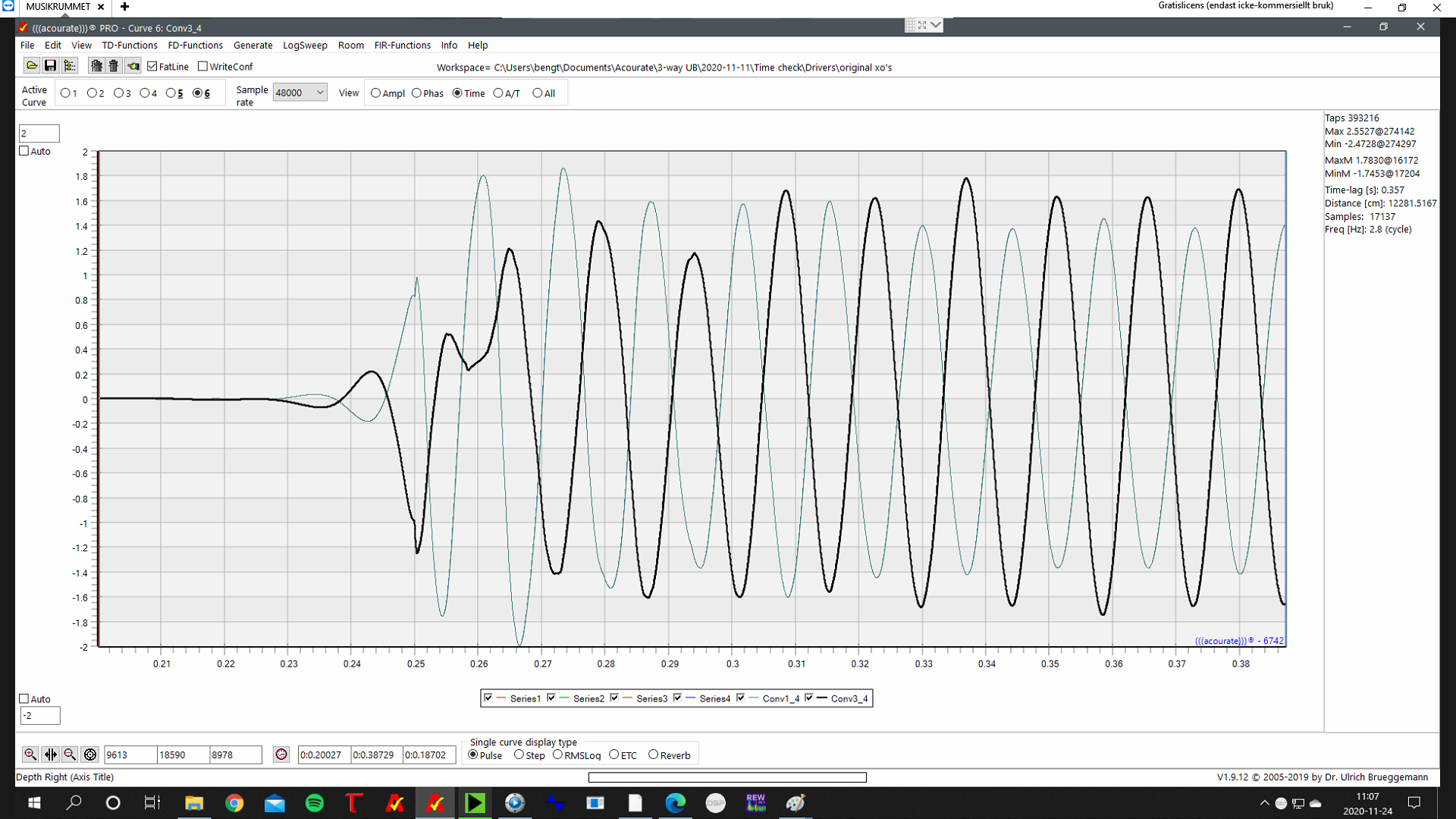This screenshot has height=819, width=1456.
Task: Open Microsoft Edge from the taskbar
Action: pos(676,803)
